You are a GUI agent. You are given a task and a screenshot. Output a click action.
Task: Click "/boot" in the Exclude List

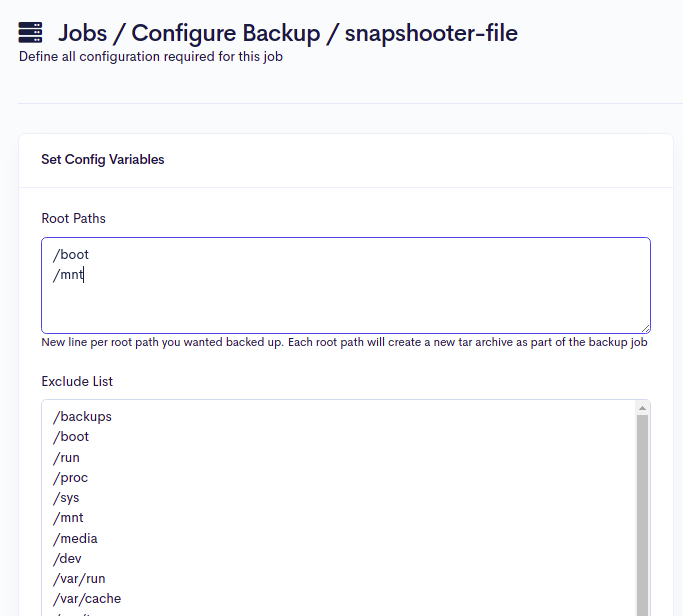coord(71,437)
